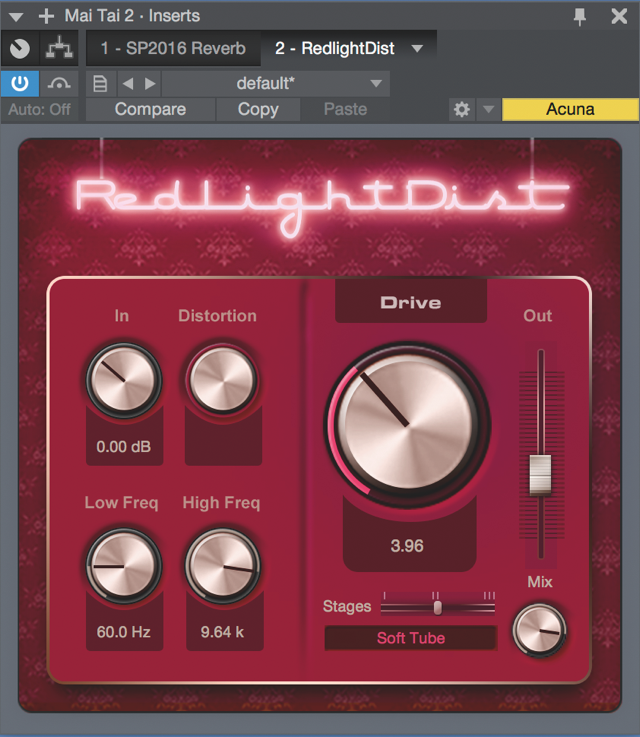Pin the Mai Tai 2 Inserts window
Viewport: 640px width, 737px height.
tap(580, 17)
